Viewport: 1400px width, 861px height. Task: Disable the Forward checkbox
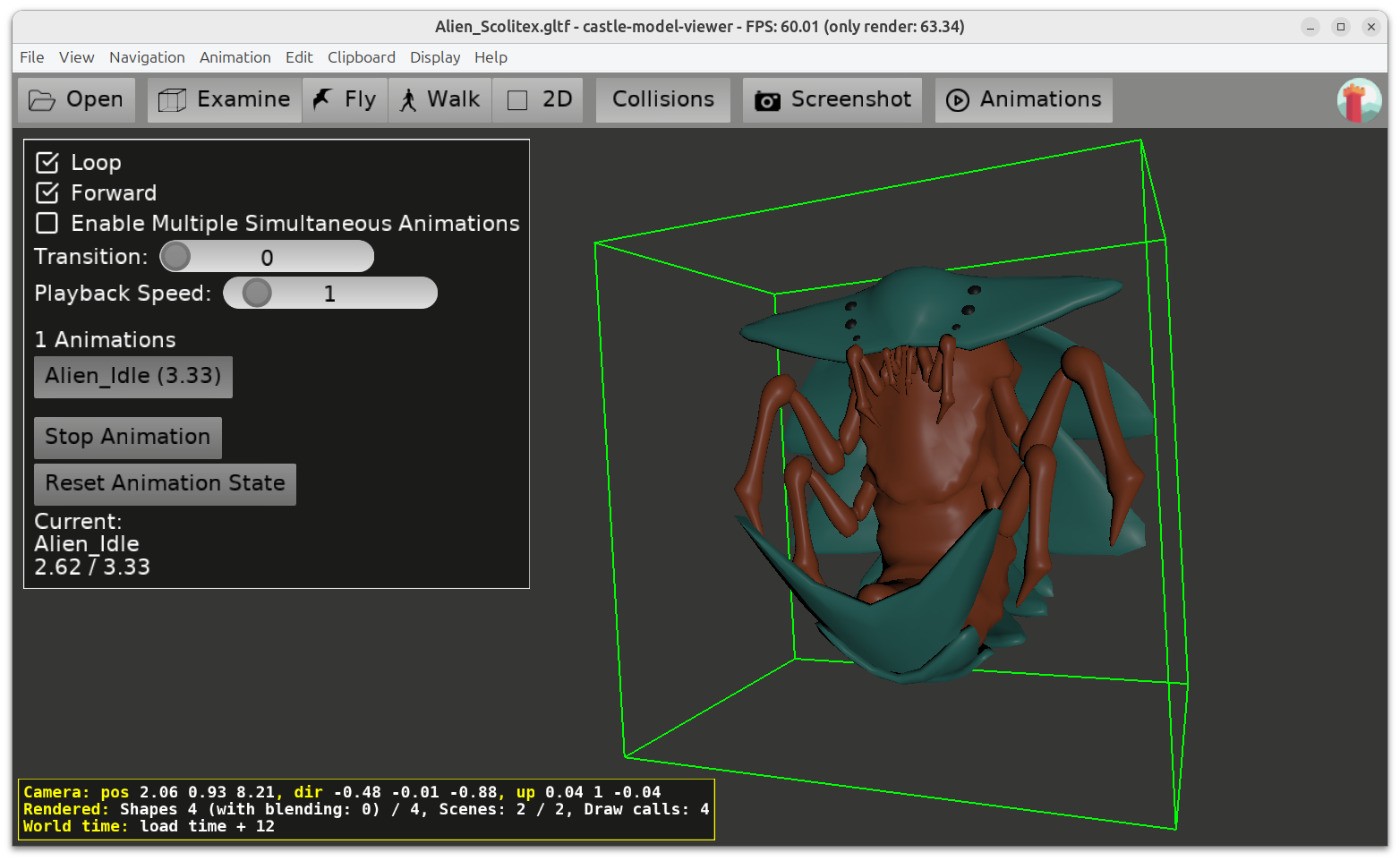(x=47, y=193)
